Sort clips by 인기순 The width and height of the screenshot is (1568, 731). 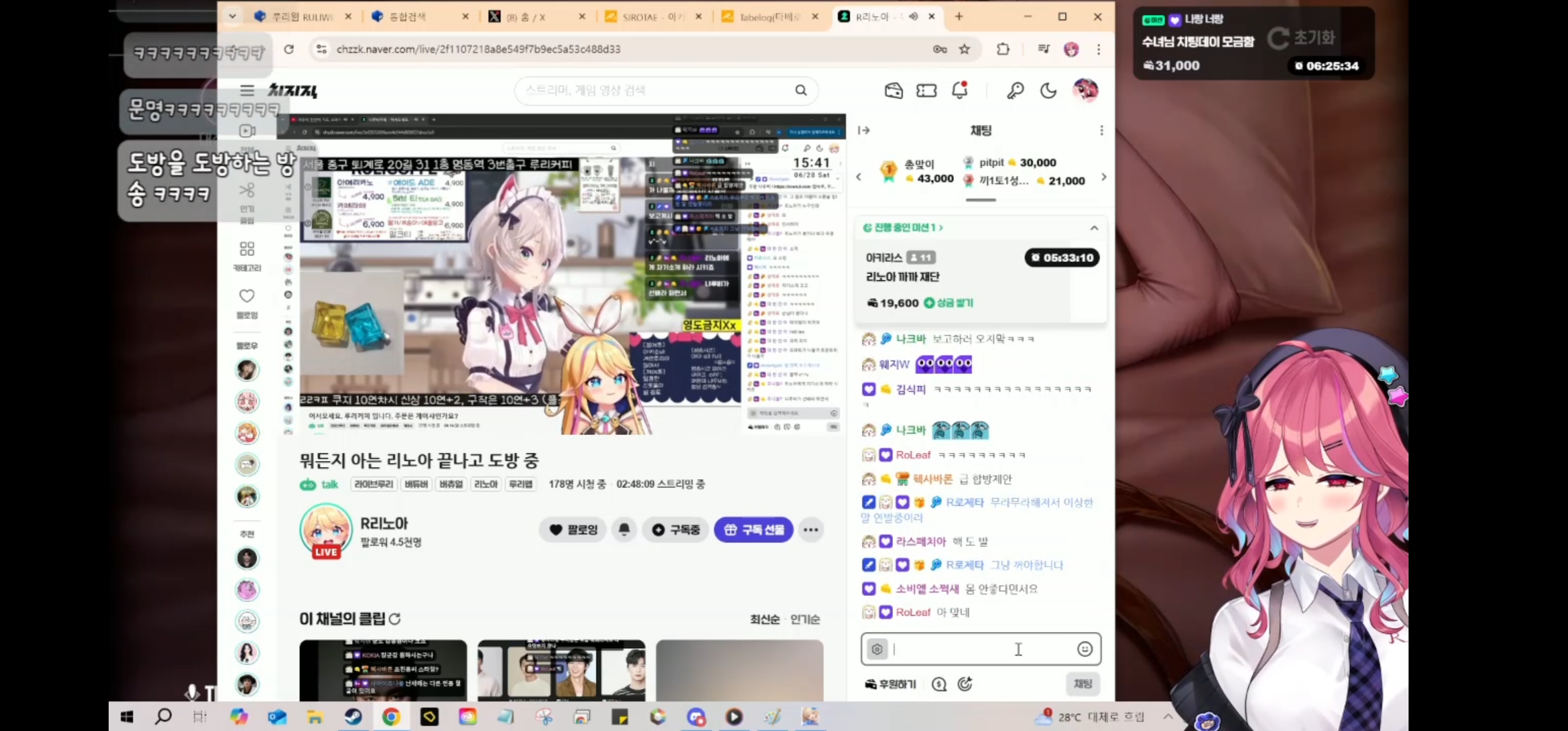[805, 619]
